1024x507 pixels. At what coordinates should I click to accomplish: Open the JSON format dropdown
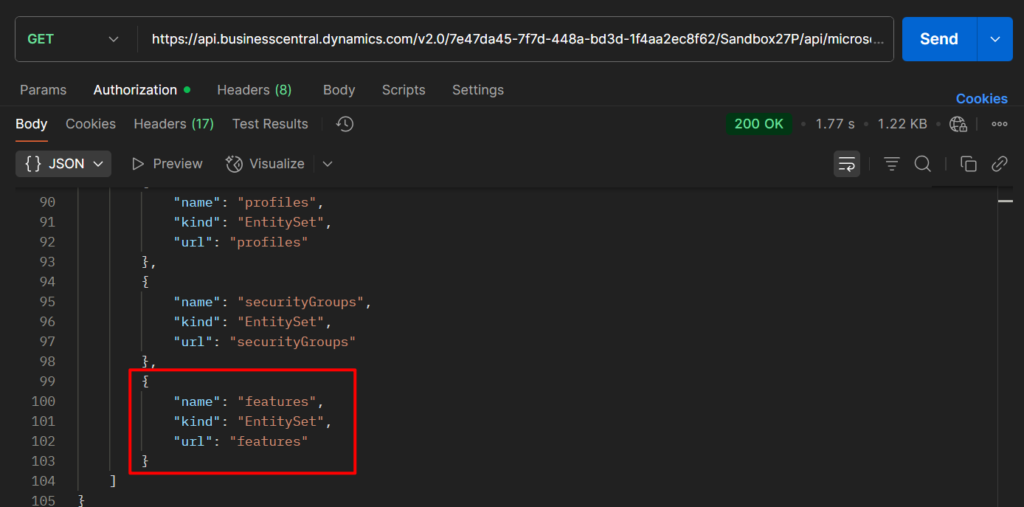tap(63, 164)
